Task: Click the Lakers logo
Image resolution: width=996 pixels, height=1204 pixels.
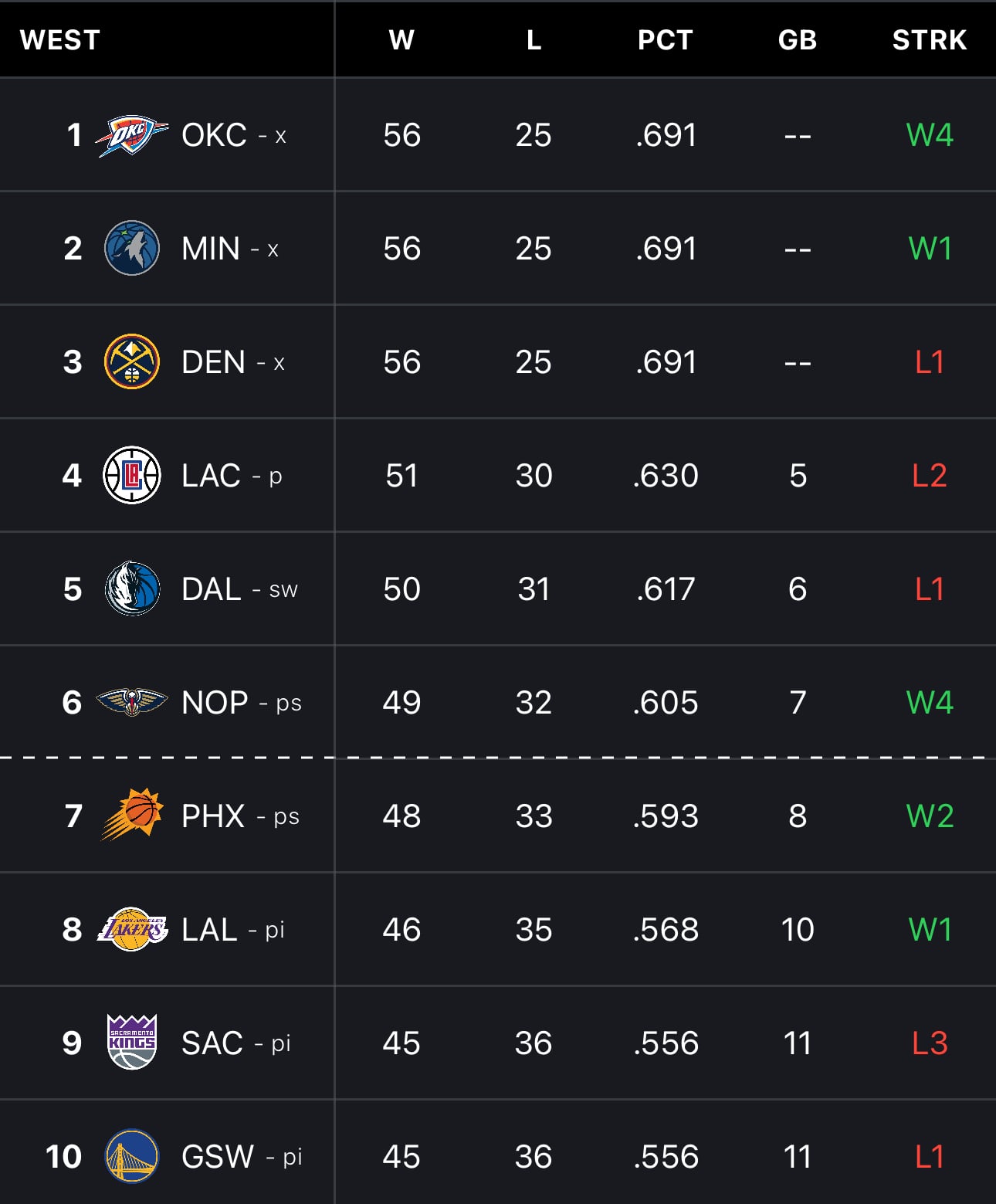Action: point(132,929)
